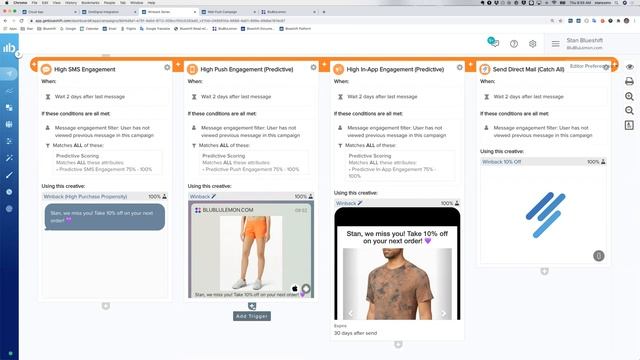Screen dimensions: 640x360
Task: Open the magic wand icon in sidebar
Action: coord(9,158)
